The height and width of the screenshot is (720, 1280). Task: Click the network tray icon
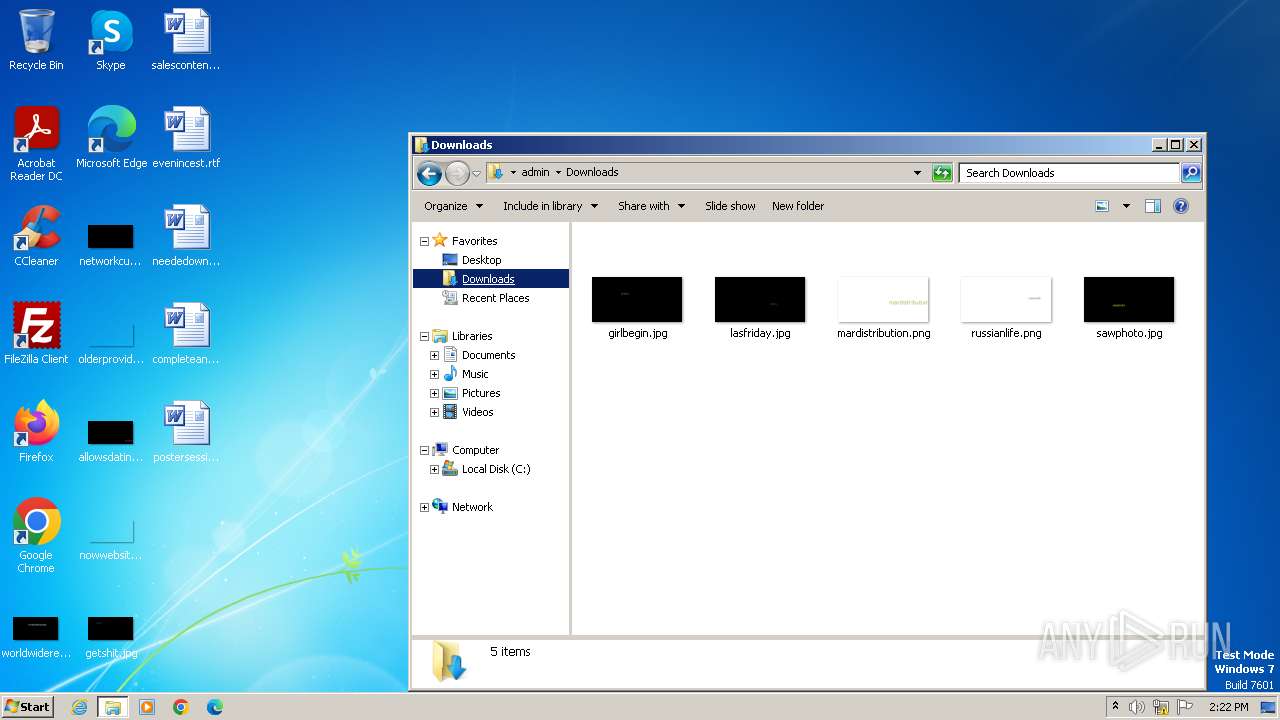point(1161,707)
